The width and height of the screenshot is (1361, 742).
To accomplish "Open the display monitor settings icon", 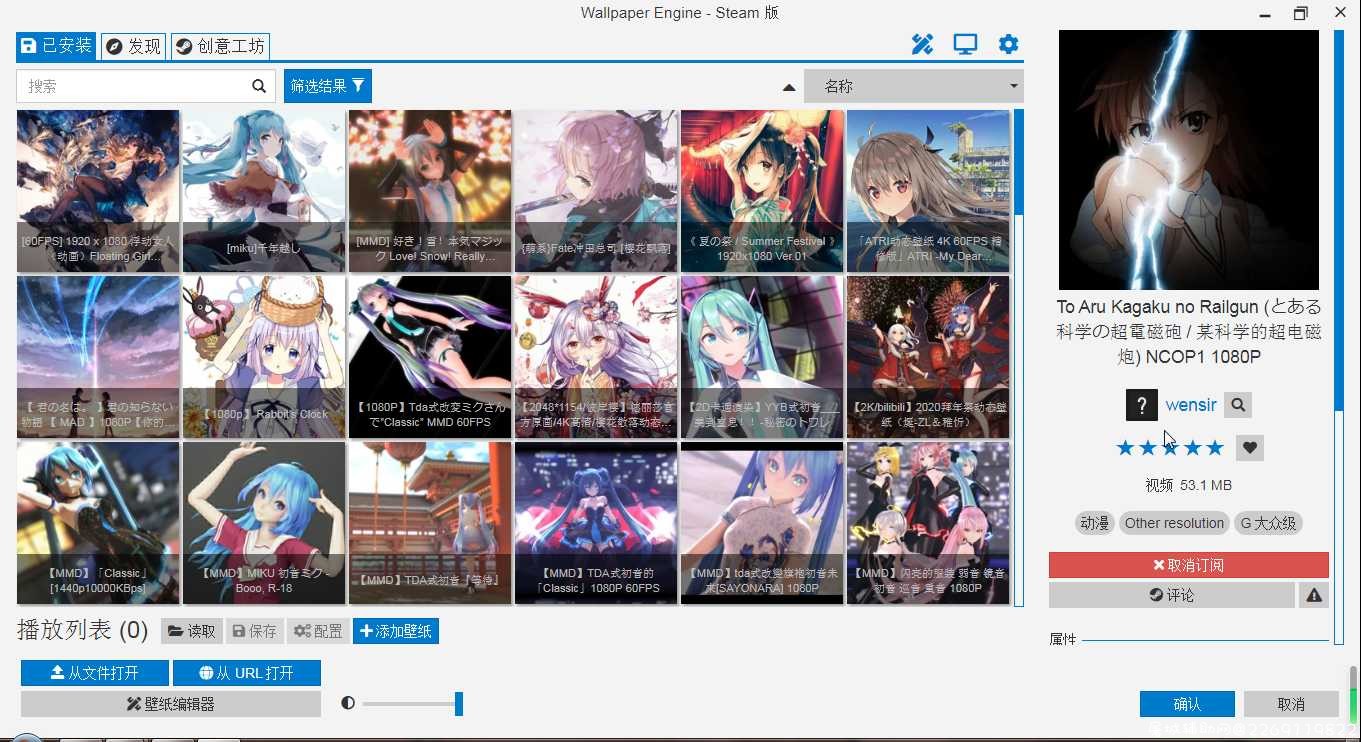I will [965, 44].
